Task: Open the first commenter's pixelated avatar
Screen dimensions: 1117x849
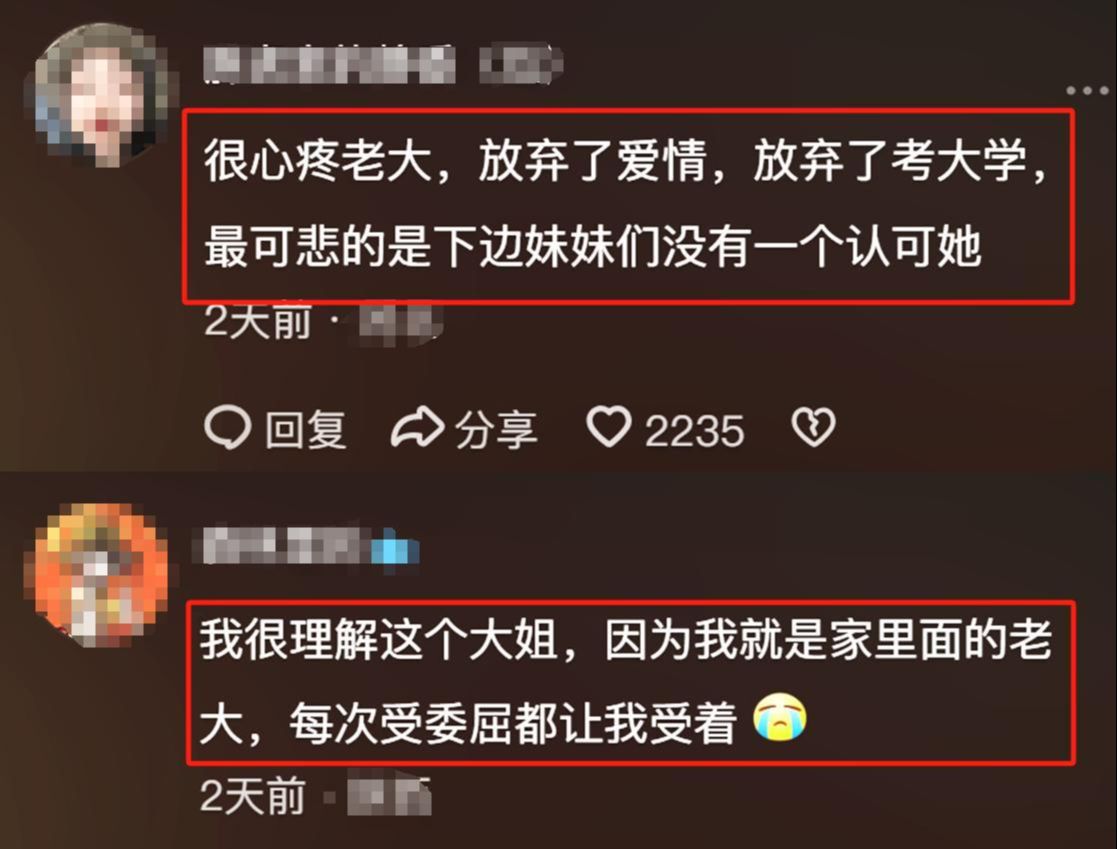Action: (x=100, y=96)
